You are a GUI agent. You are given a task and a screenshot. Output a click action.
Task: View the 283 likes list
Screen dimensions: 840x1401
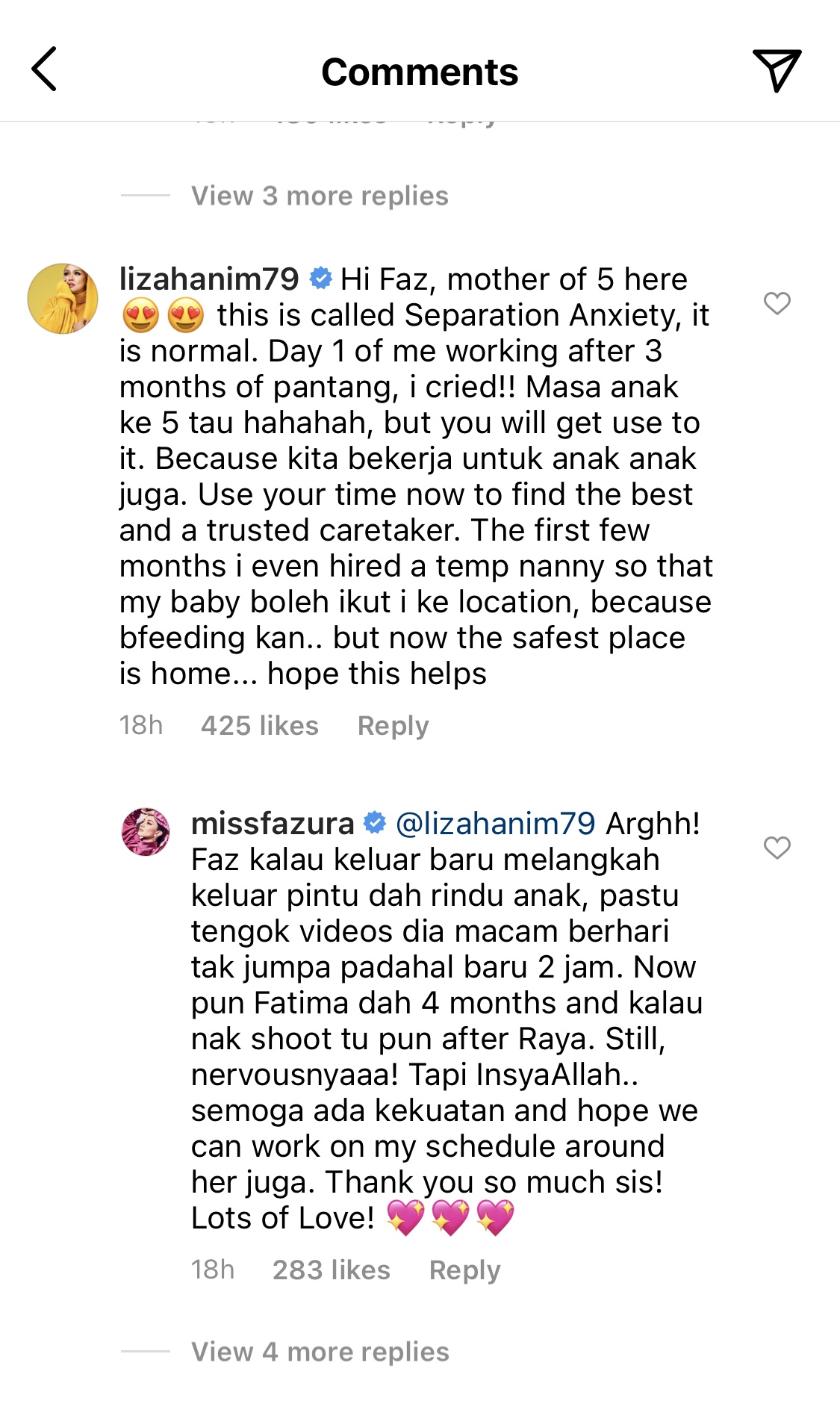332,1270
